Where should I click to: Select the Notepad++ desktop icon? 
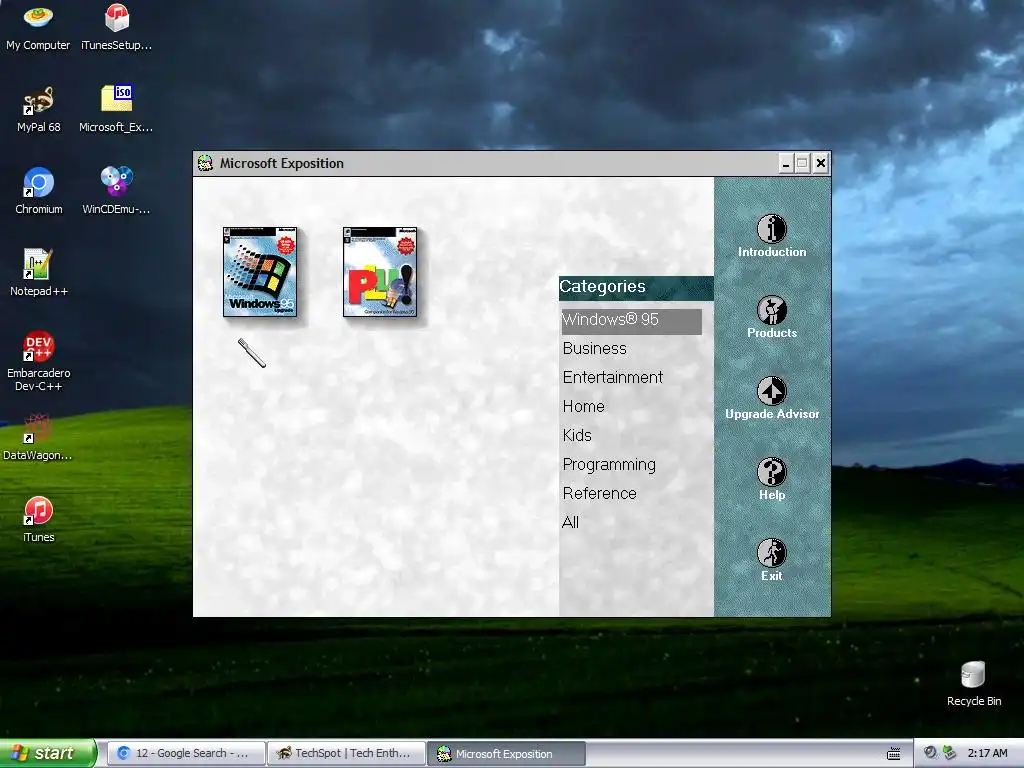tap(39, 272)
